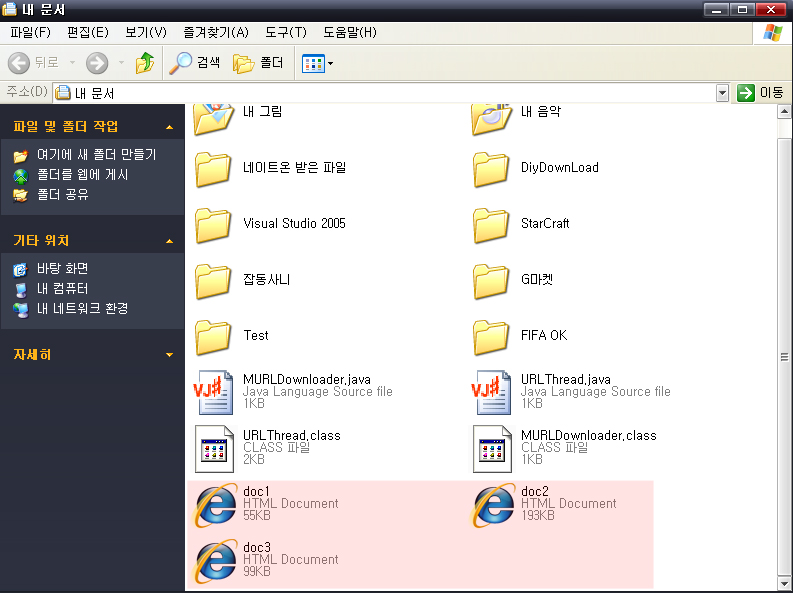
Task: Select the G마켓 folder icon
Action: point(491,282)
